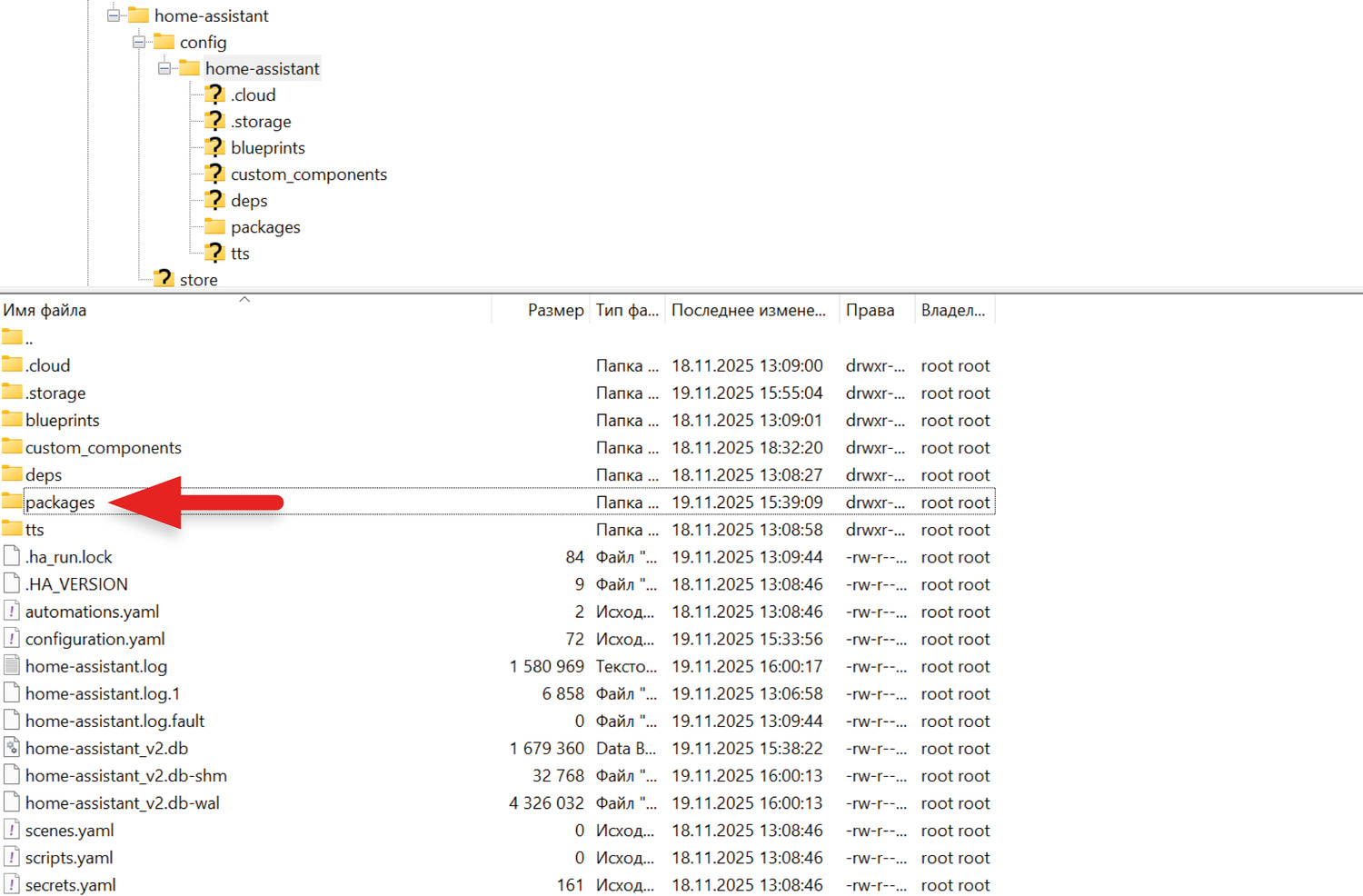Screen dimensions: 1363x896
Task: Collapse the top-level home-assistant tree node
Action: 114,15
